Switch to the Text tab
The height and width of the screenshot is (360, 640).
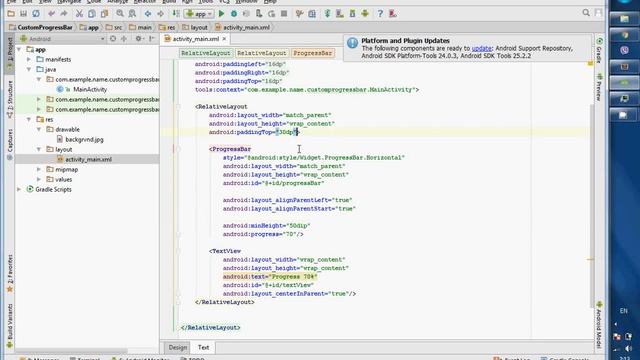(203, 347)
